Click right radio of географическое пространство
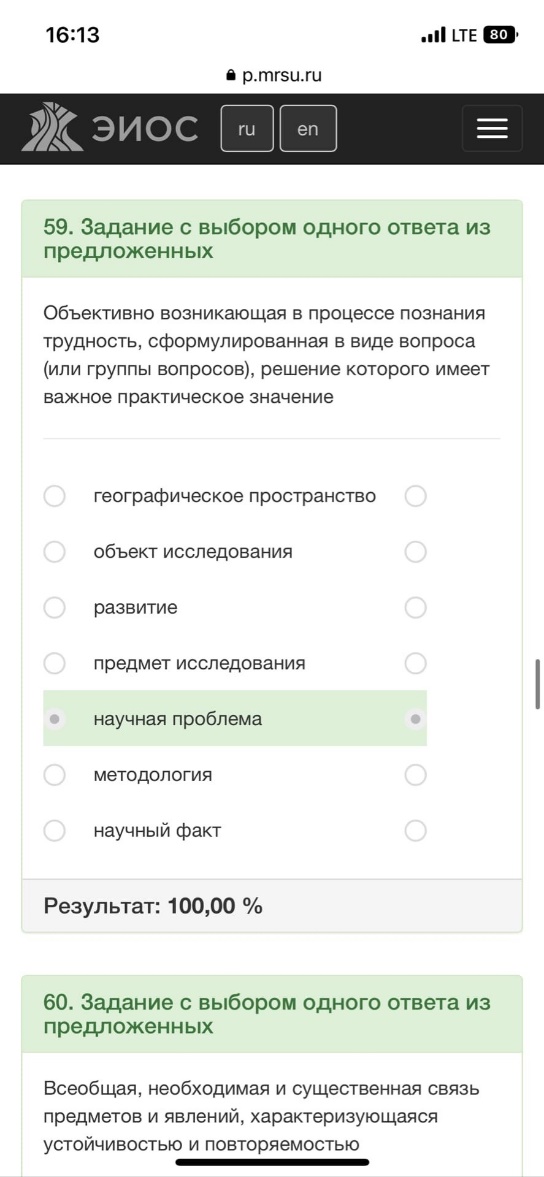The height and width of the screenshot is (1177, 544). tap(415, 496)
